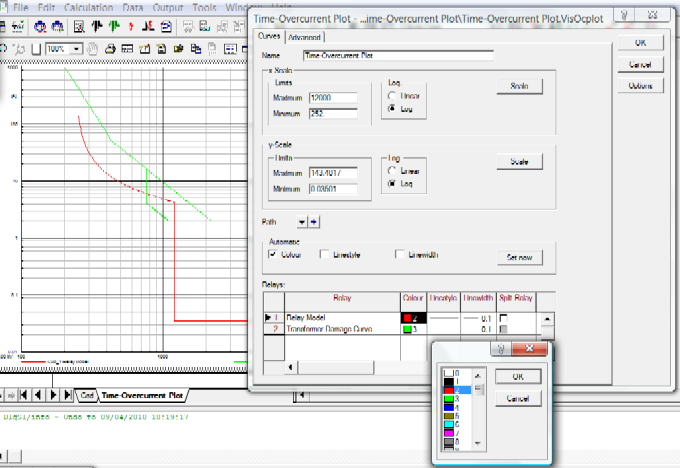Pick the green colour swatch in list

[448, 399]
